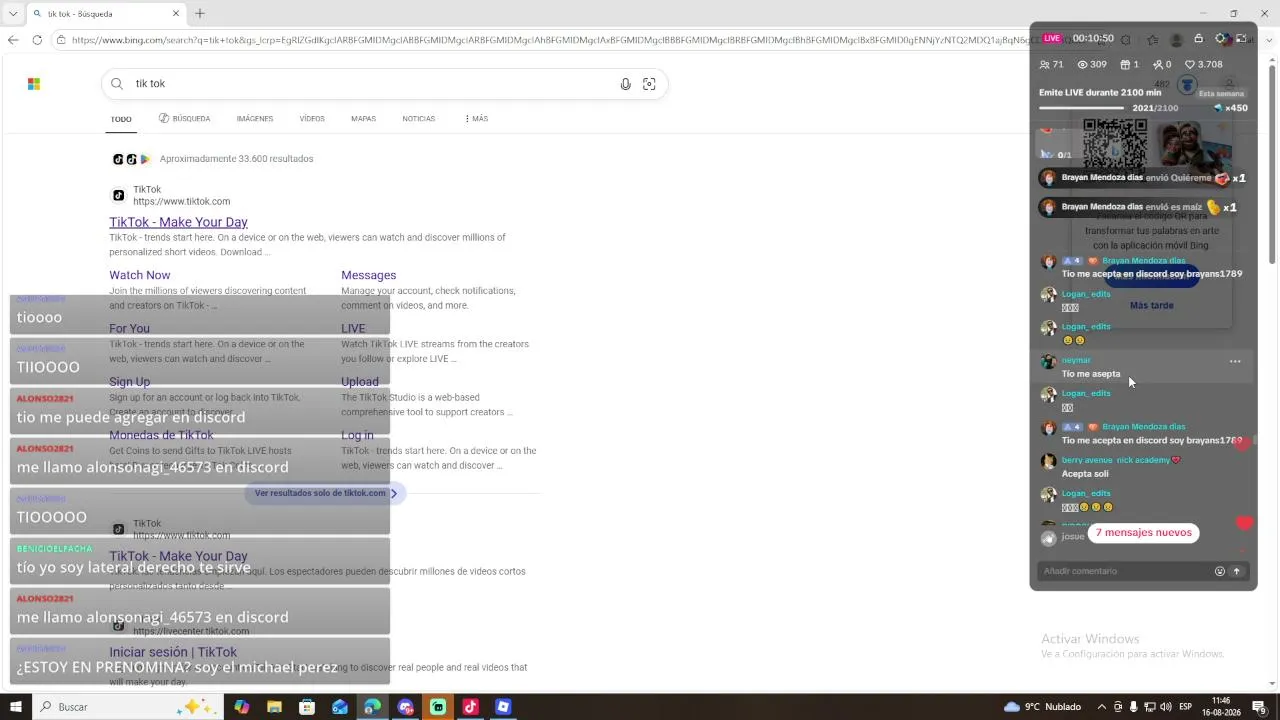Select the TODO search tab
The width and height of the screenshot is (1280, 720).
click(121, 119)
